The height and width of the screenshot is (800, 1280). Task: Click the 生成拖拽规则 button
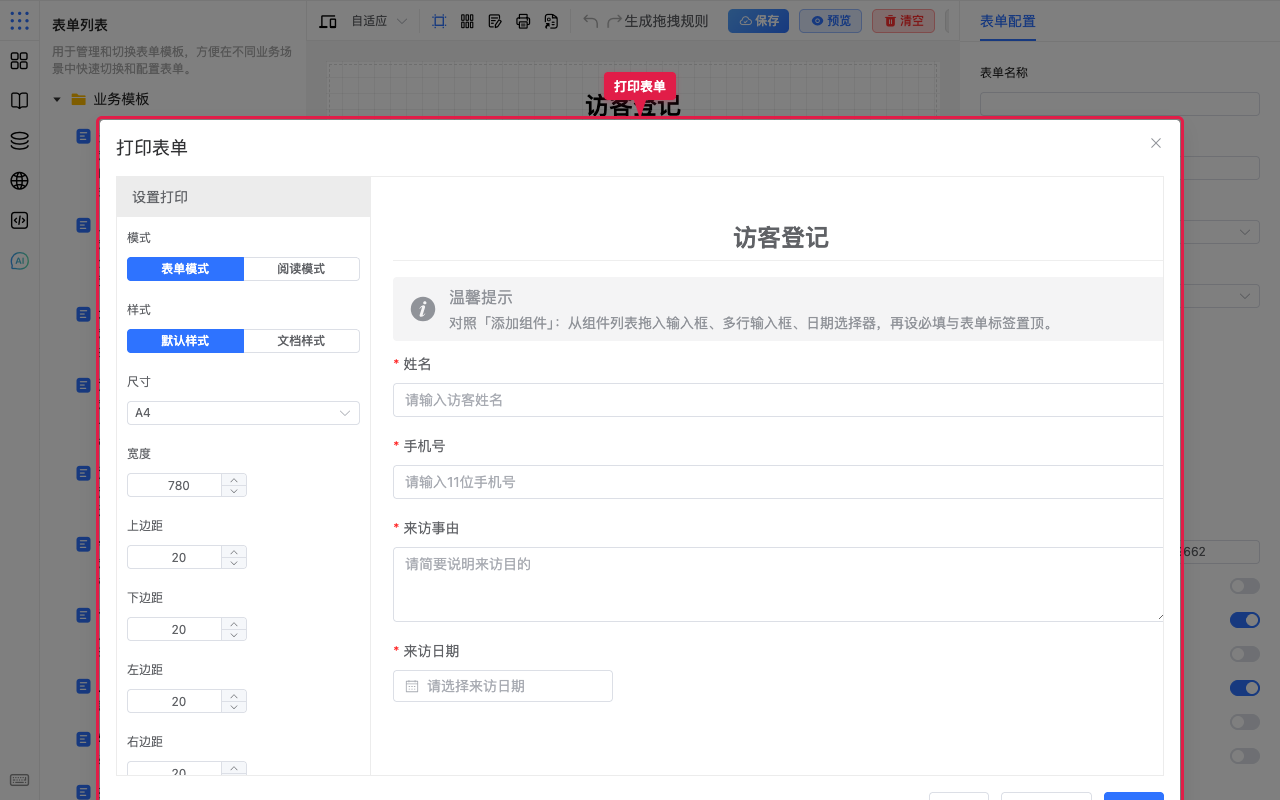(x=666, y=21)
